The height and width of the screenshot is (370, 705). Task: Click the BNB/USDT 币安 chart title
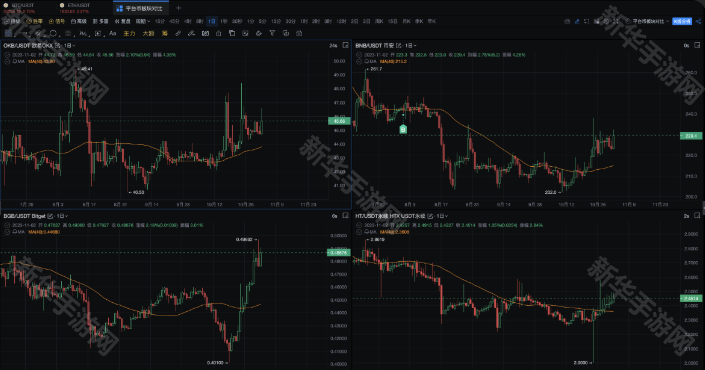[x=375, y=45]
